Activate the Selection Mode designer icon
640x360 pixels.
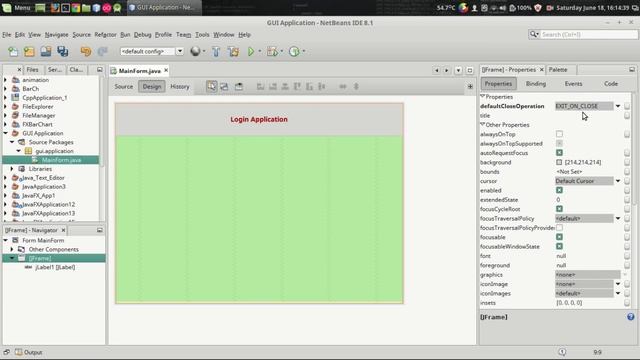click(x=211, y=87)
